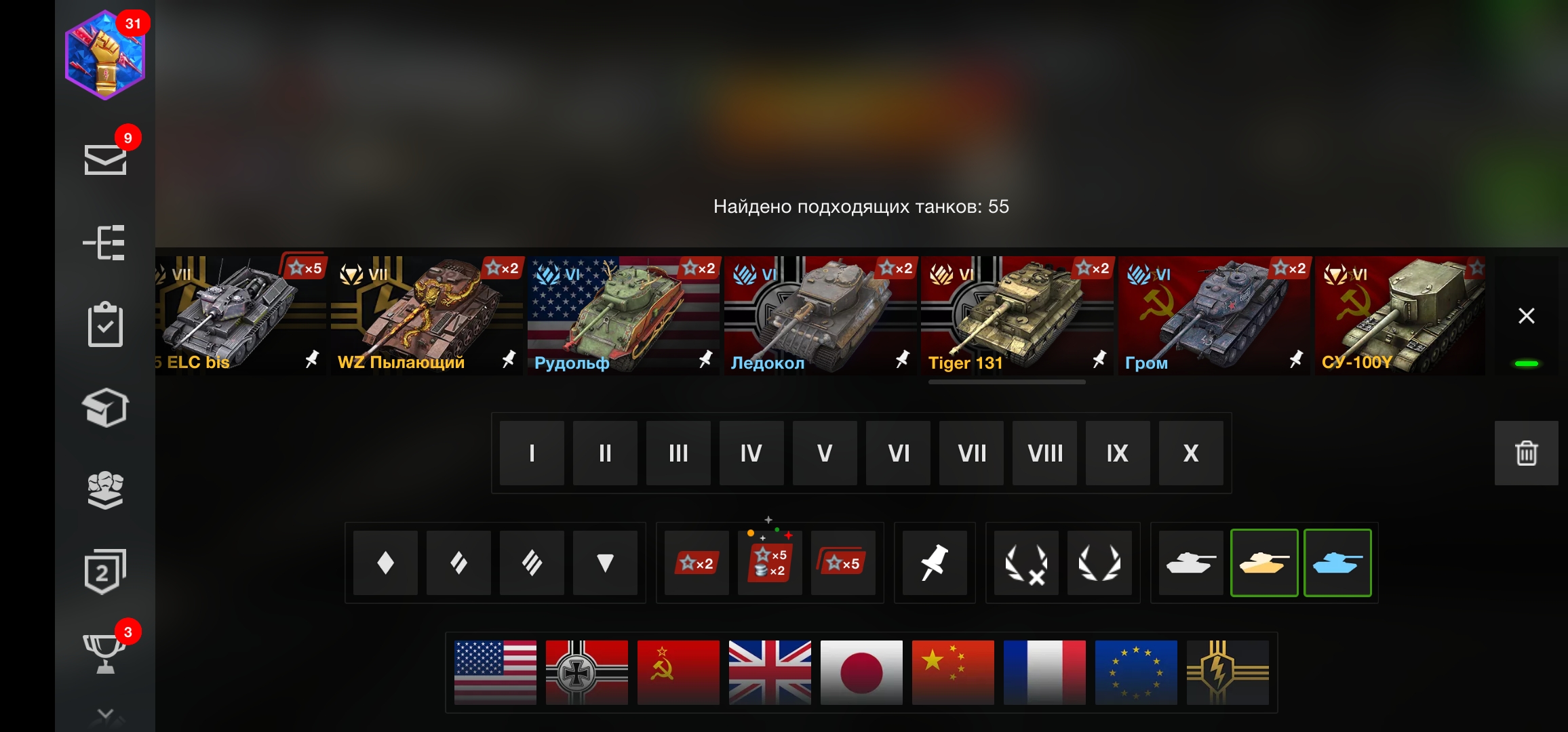Select the tier VIII filter
The height and width of the screenshot is (732, 1568).
1044,453
